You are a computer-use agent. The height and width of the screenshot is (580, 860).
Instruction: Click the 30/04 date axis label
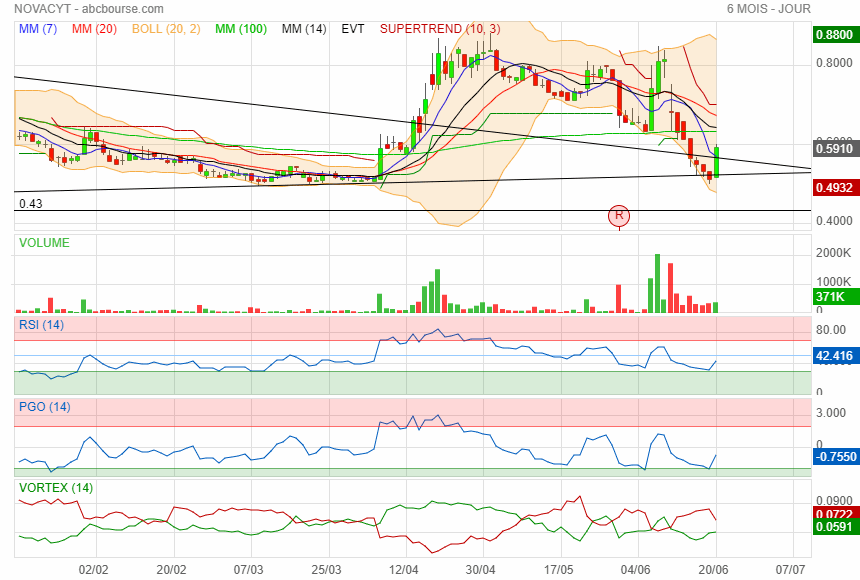[481, 570]
